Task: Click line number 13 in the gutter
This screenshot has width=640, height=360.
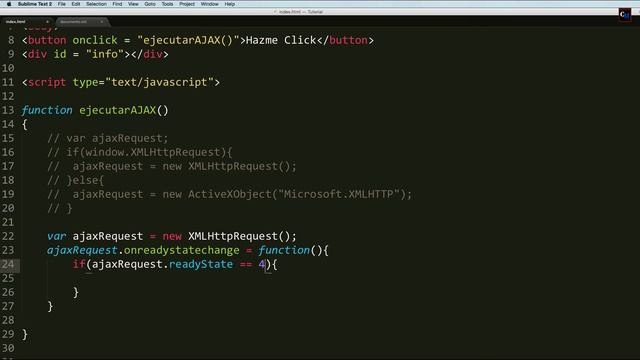Action: coord(8,110)
